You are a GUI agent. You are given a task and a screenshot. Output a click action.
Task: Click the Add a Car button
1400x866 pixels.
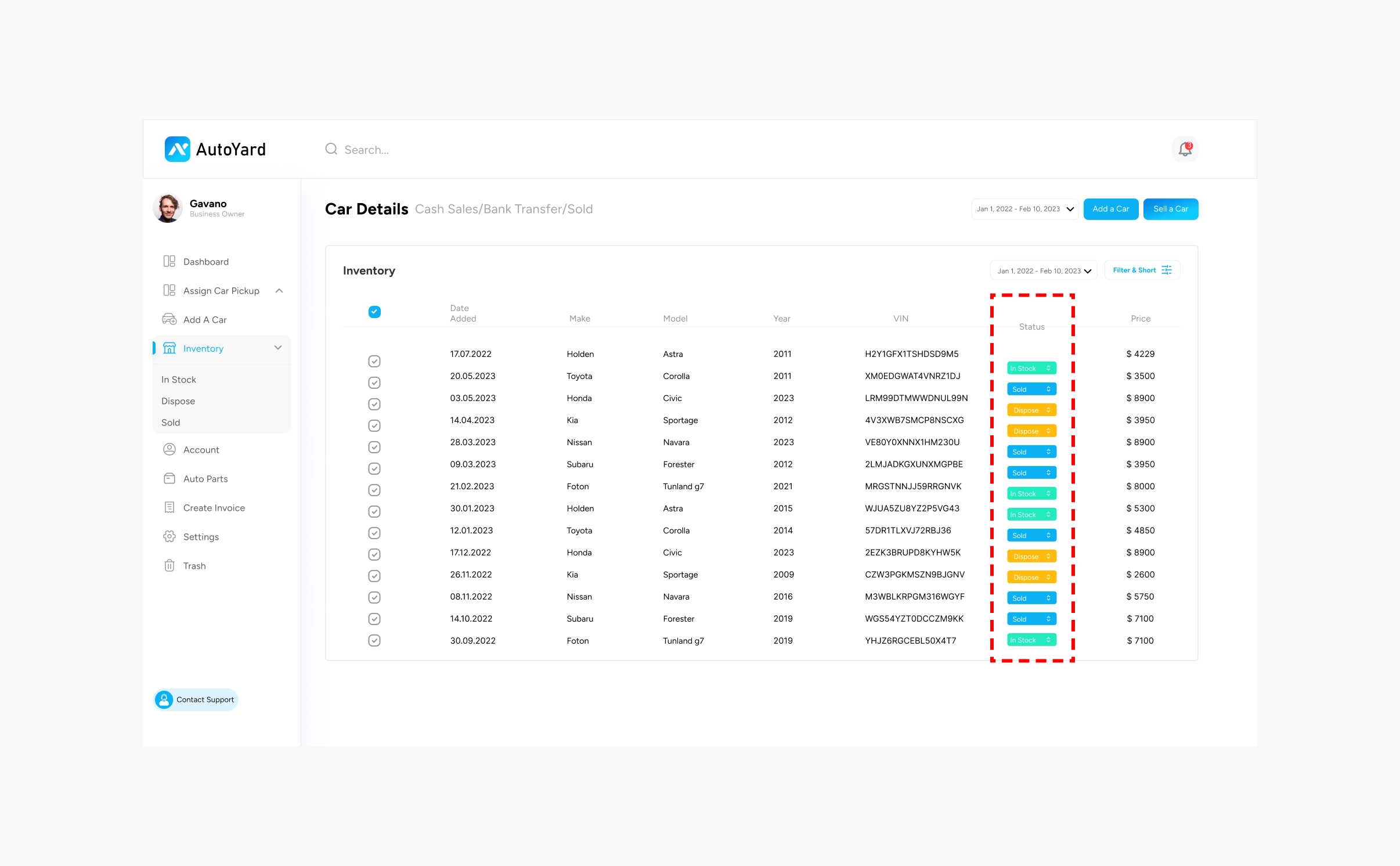click(x=1110, y=209)
